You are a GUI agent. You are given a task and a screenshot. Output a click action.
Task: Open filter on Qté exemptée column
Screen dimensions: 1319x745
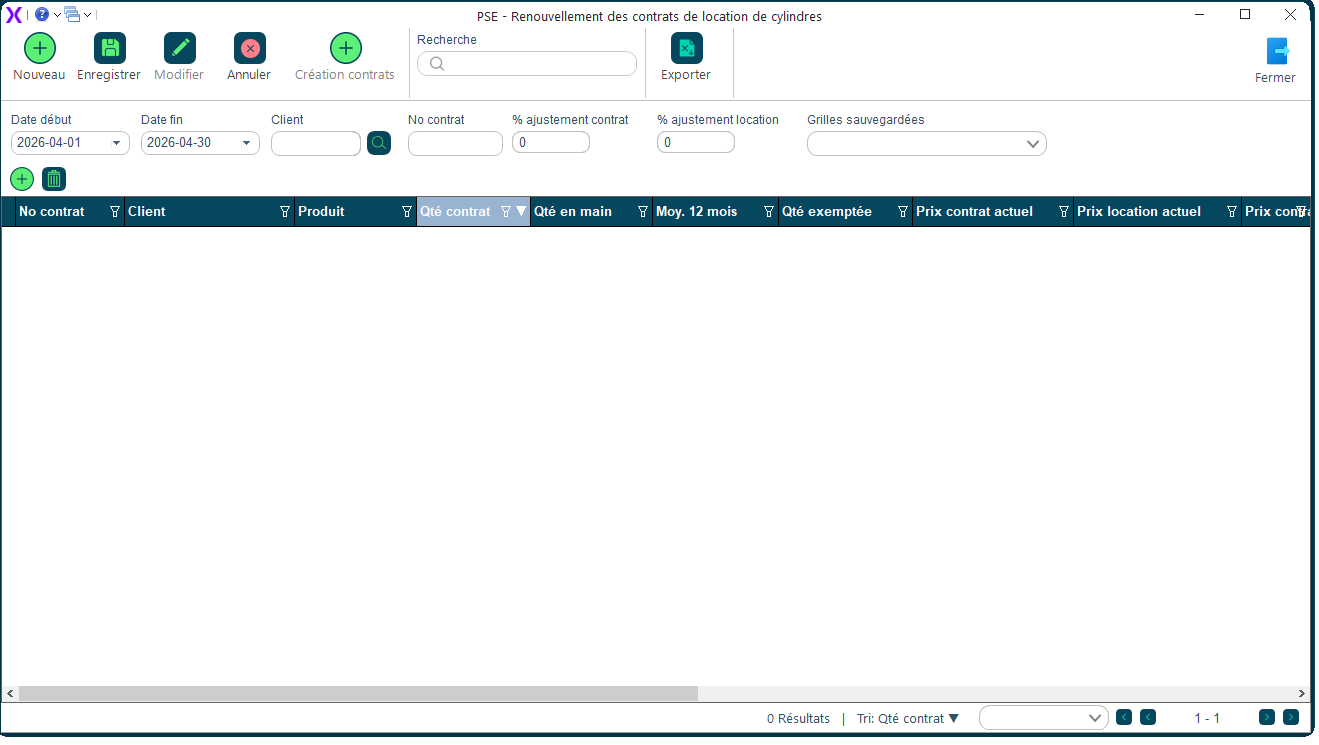coord(902,212)
